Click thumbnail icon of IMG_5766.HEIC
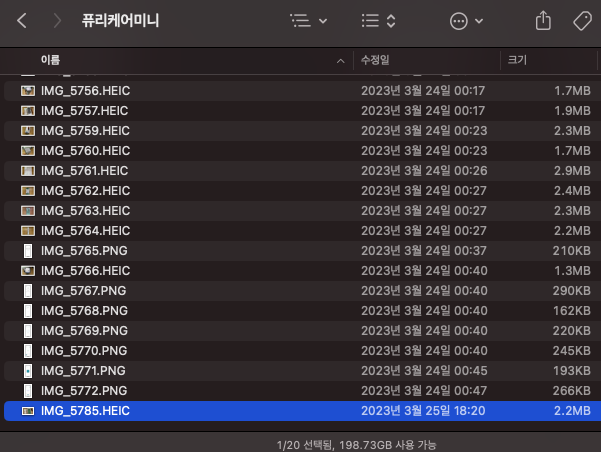601x452 pixels. 28,271
